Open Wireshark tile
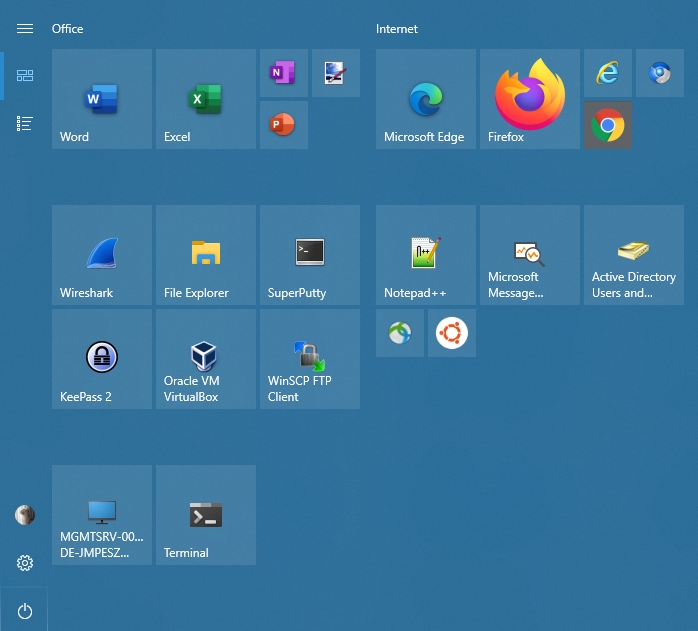Image resolution: width=698 pixels, height=631 pixels. [x=102, y=255]
